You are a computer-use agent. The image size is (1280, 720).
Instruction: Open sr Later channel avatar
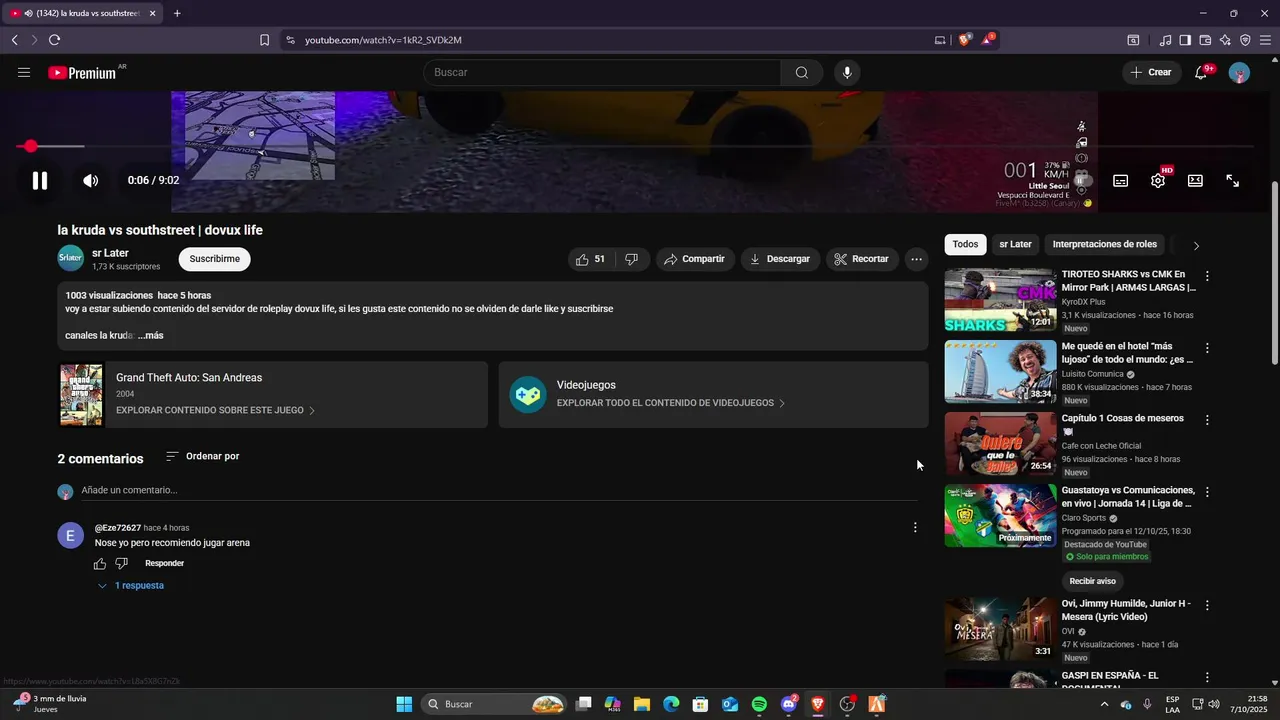71,258
